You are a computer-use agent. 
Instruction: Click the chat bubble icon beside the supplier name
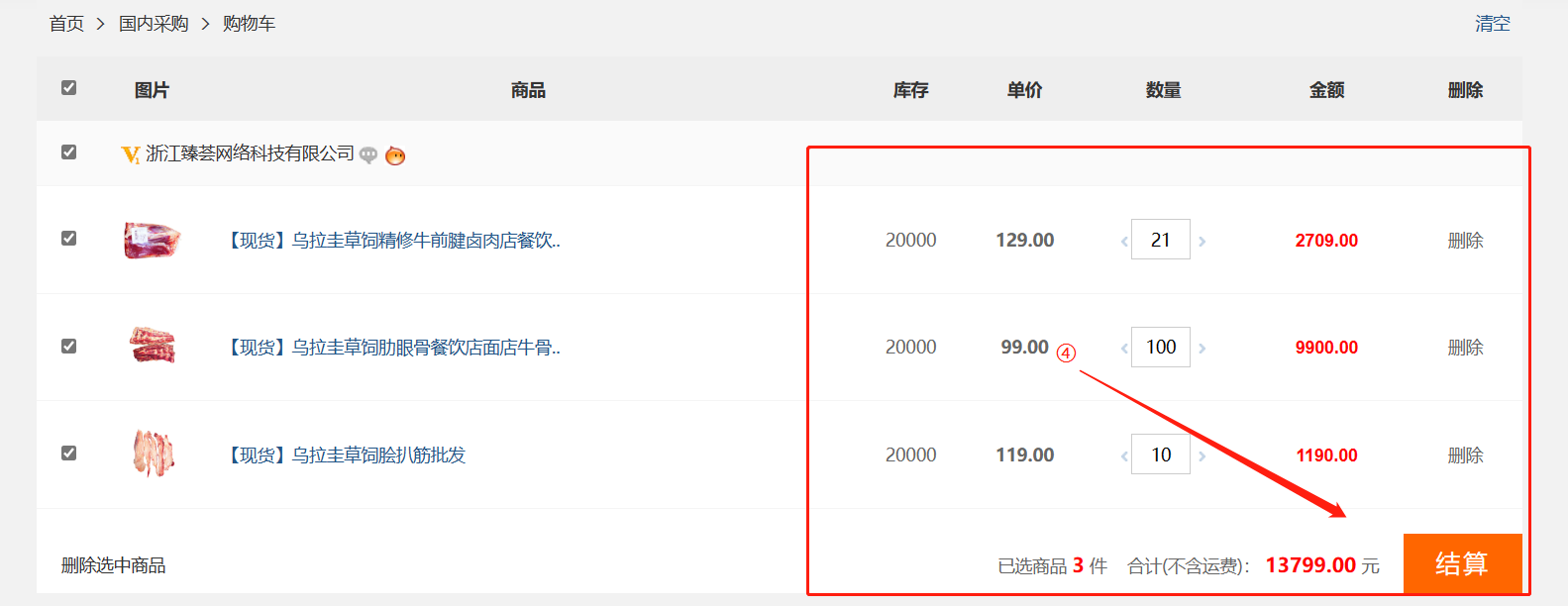368,155
